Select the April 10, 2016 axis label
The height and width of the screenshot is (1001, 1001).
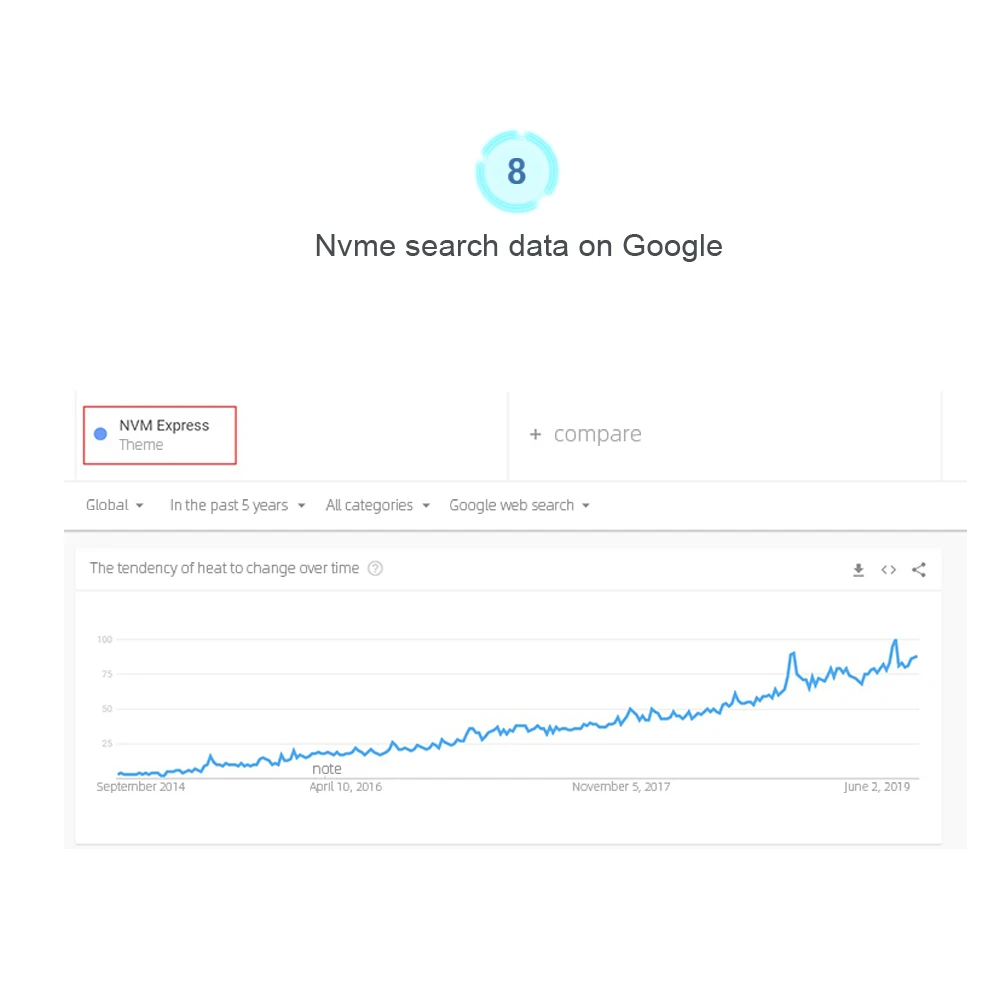pos(345,786)
